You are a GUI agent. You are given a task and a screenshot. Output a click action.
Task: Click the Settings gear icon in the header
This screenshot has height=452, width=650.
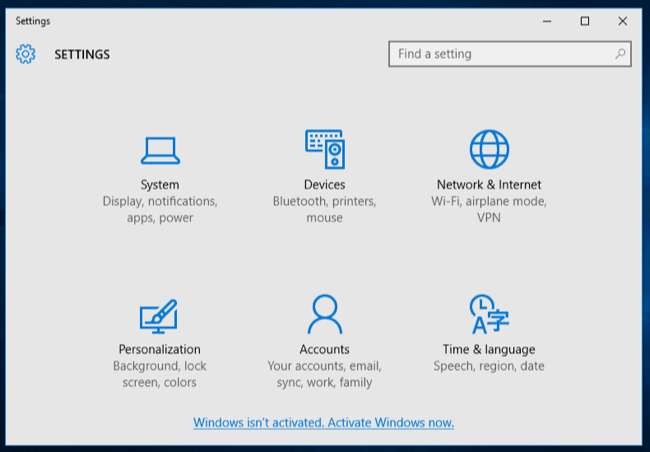[26, 54]
